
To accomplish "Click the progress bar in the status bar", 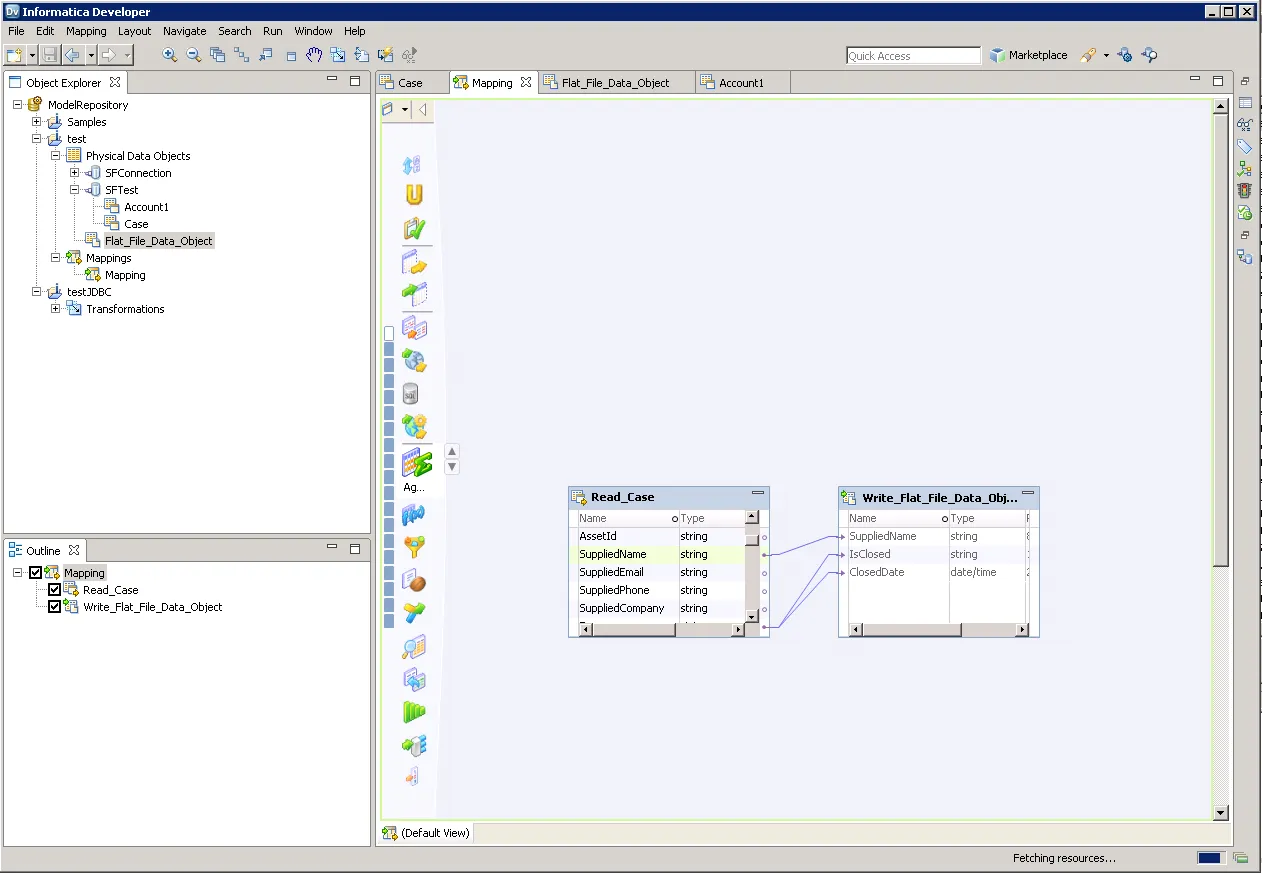I will [1209, 857].
